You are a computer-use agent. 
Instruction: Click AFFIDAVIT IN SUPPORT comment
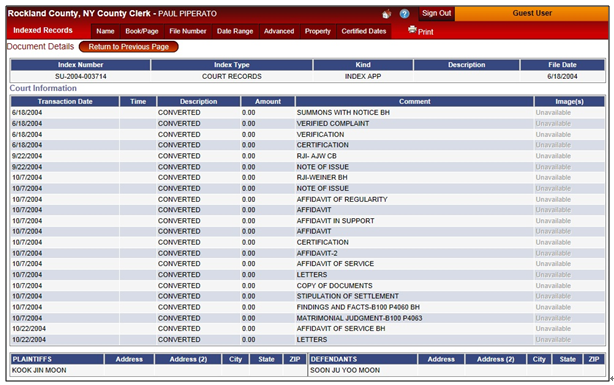335,221
